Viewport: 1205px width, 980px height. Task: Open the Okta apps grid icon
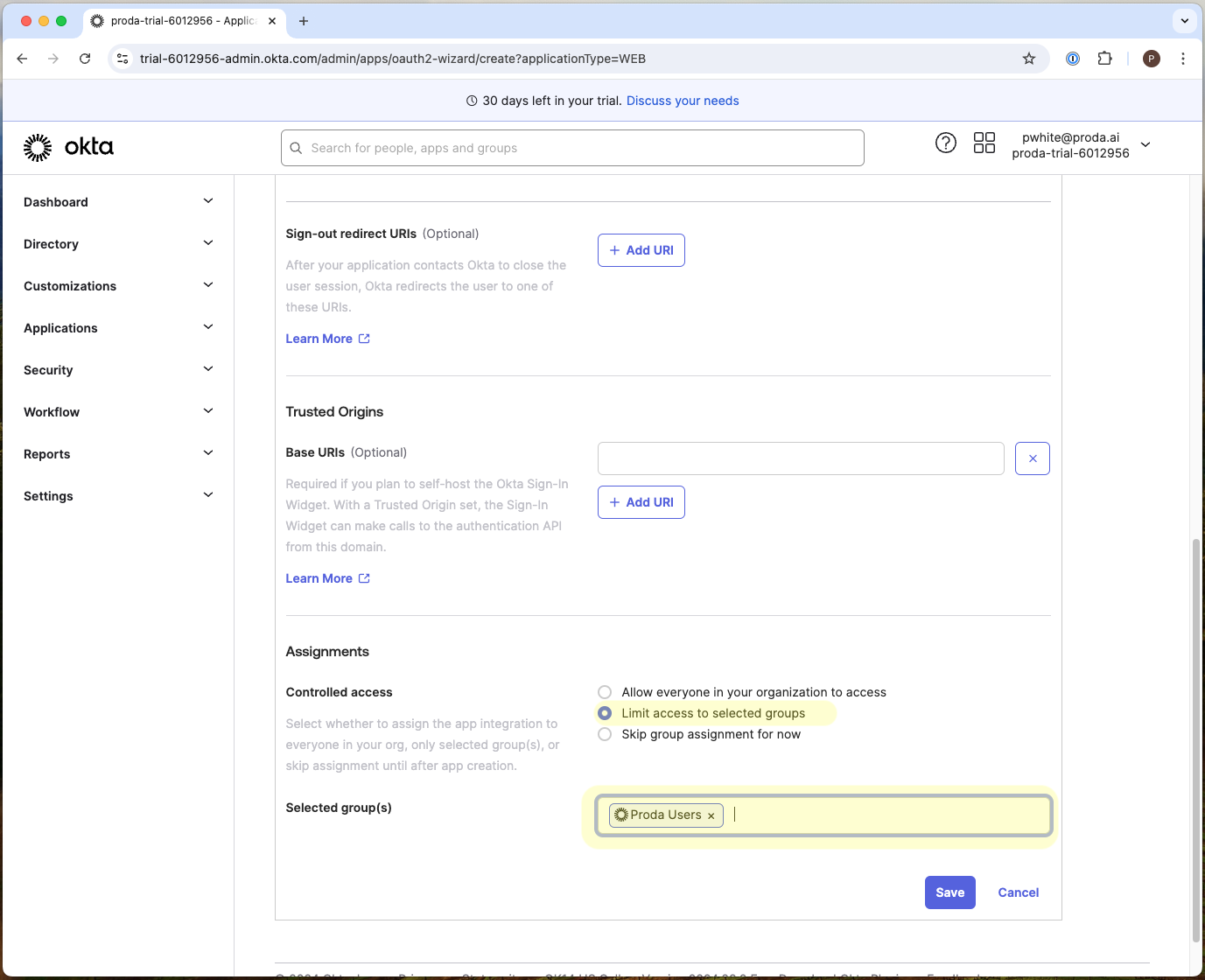point(984,142)
